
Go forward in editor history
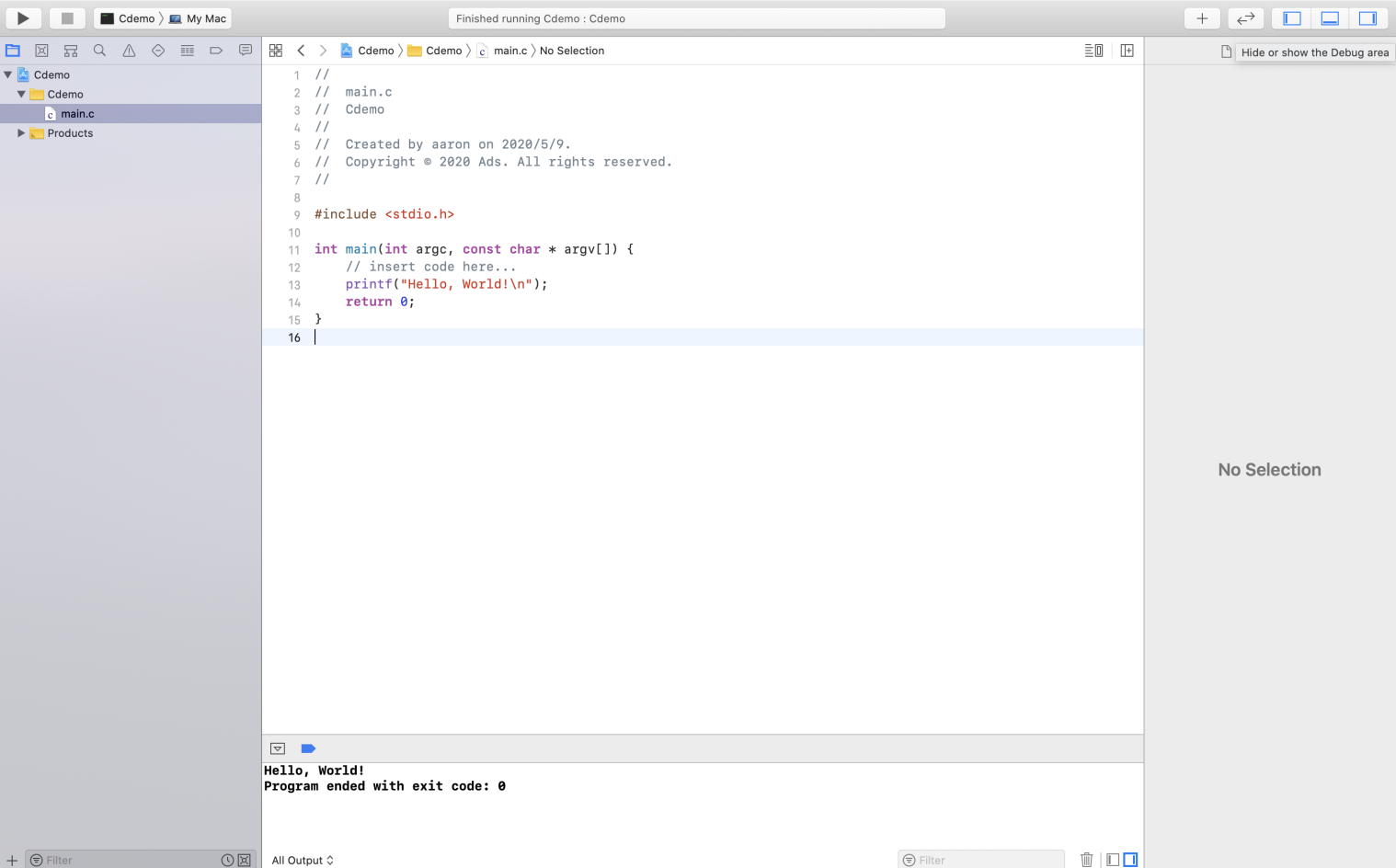pos(323,51)
